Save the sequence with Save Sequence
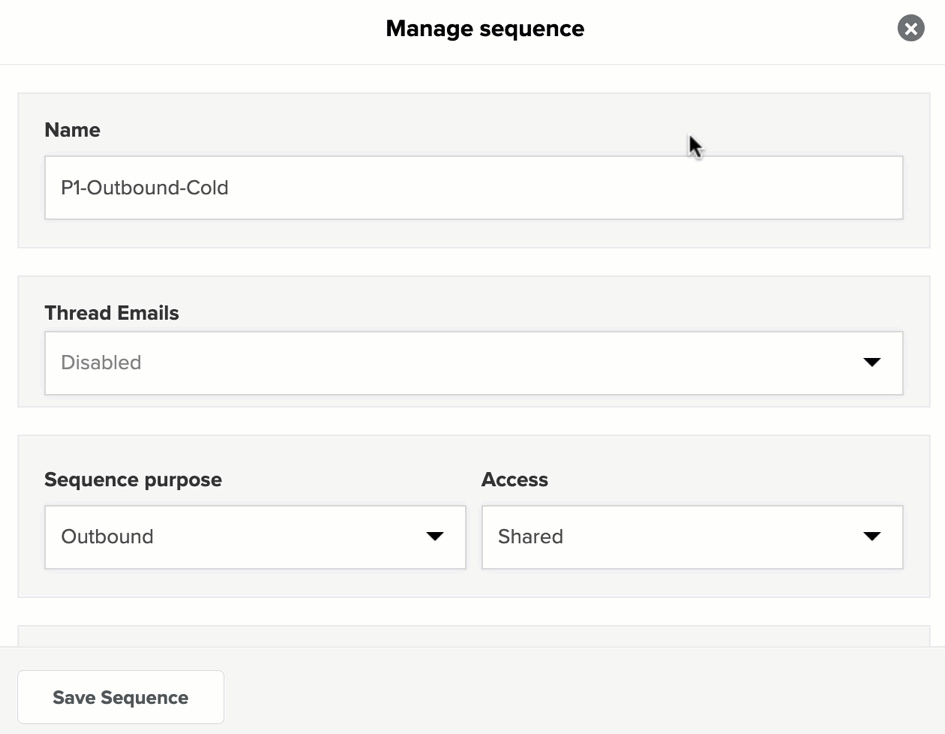 point(121,697)
